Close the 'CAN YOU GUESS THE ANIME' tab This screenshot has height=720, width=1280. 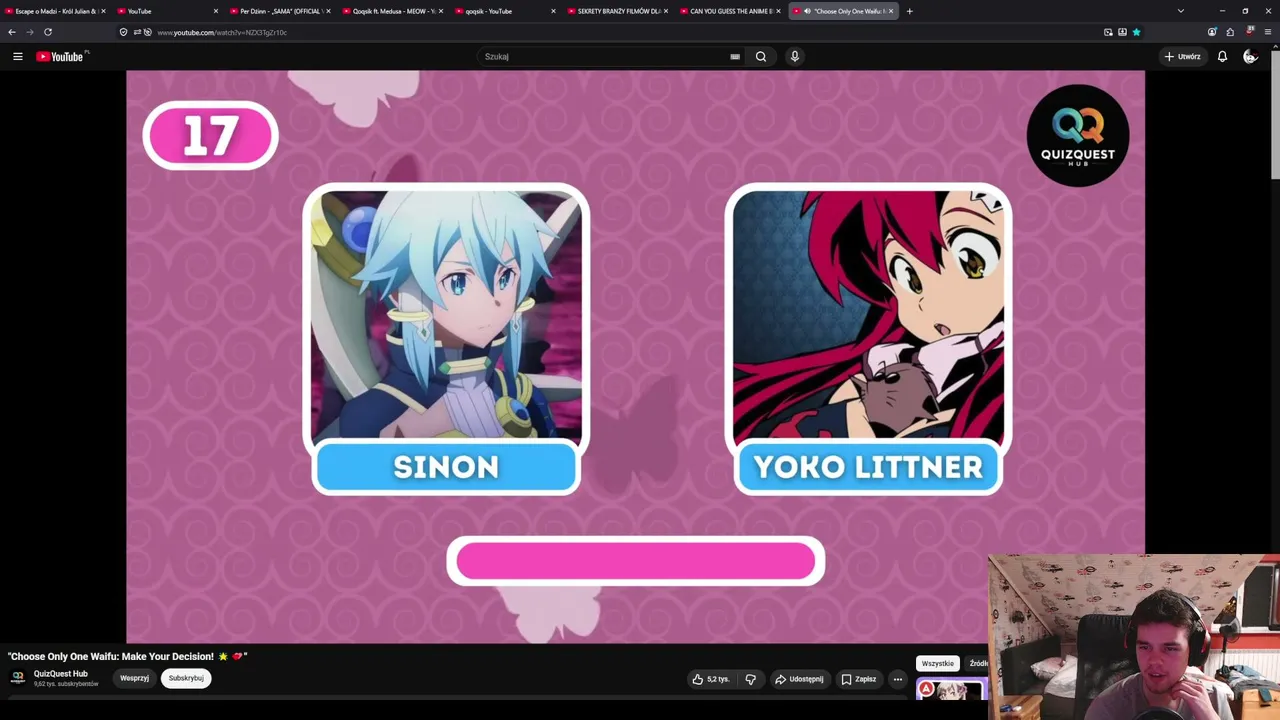(778, 11)
